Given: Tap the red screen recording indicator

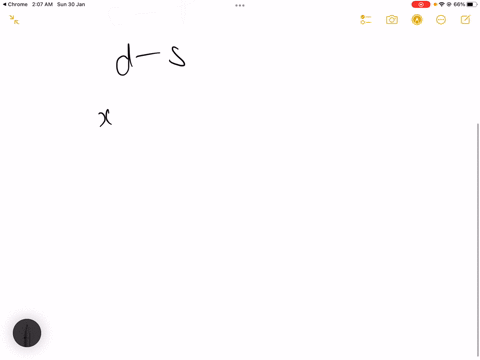Looking at the screenshot, I should [x=421, y=4].
